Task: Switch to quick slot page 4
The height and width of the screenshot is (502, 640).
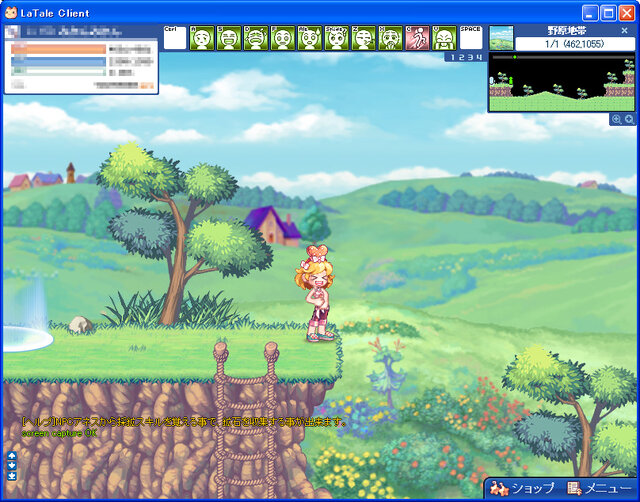Action: [479, 58]
